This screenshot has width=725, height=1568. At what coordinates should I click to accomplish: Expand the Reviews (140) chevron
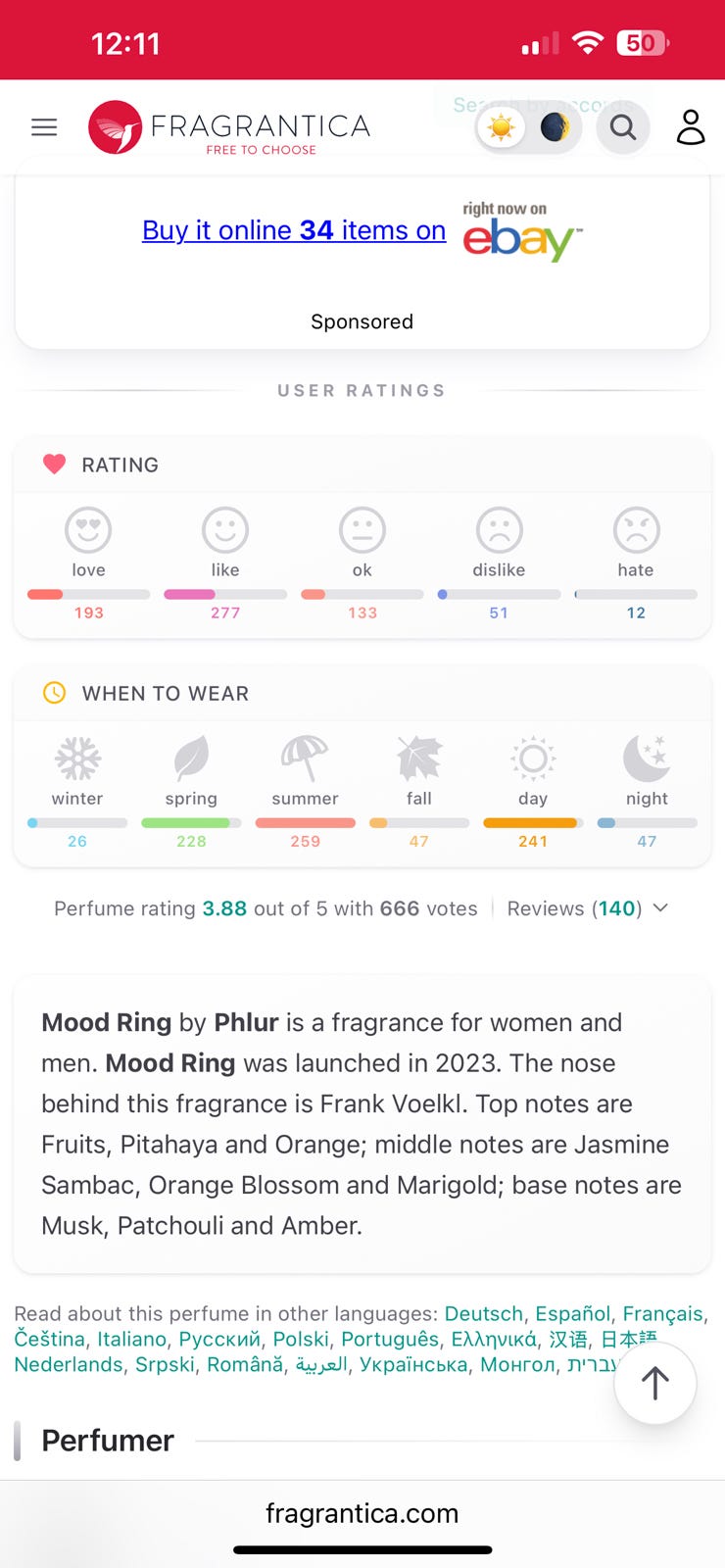[x=661, y=908]
